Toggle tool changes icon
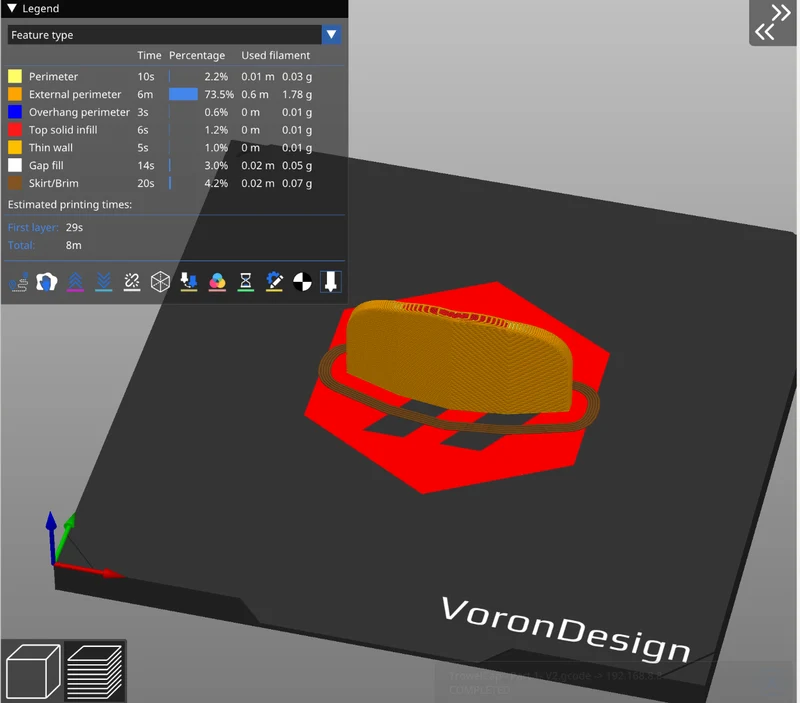 [x=189, y=282]
